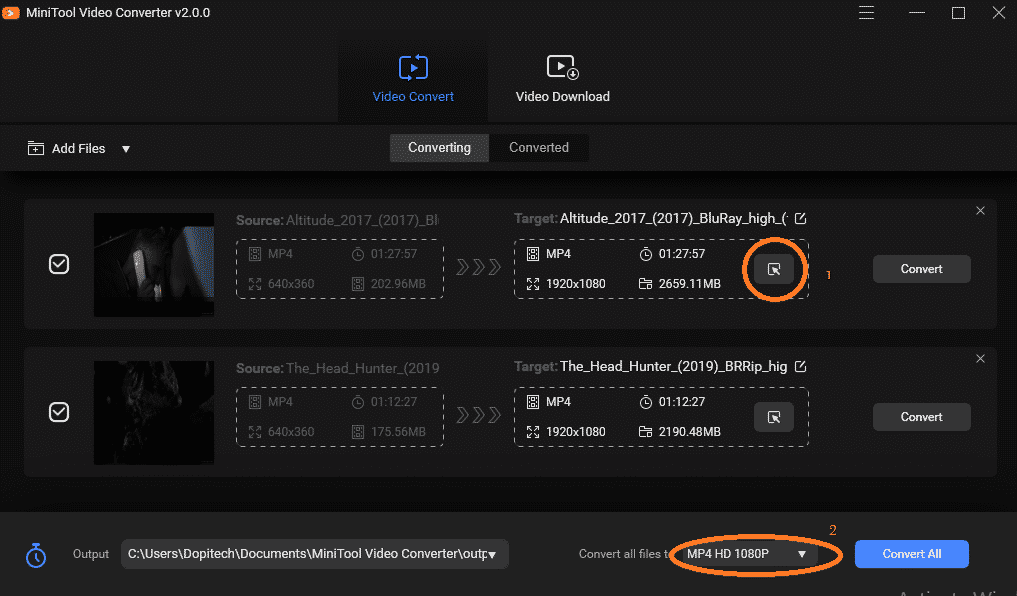Click the X to remove The_Head_Hunter video
Image resolution: width=1017 pixels, height=596 pixels.
(980, 358)
